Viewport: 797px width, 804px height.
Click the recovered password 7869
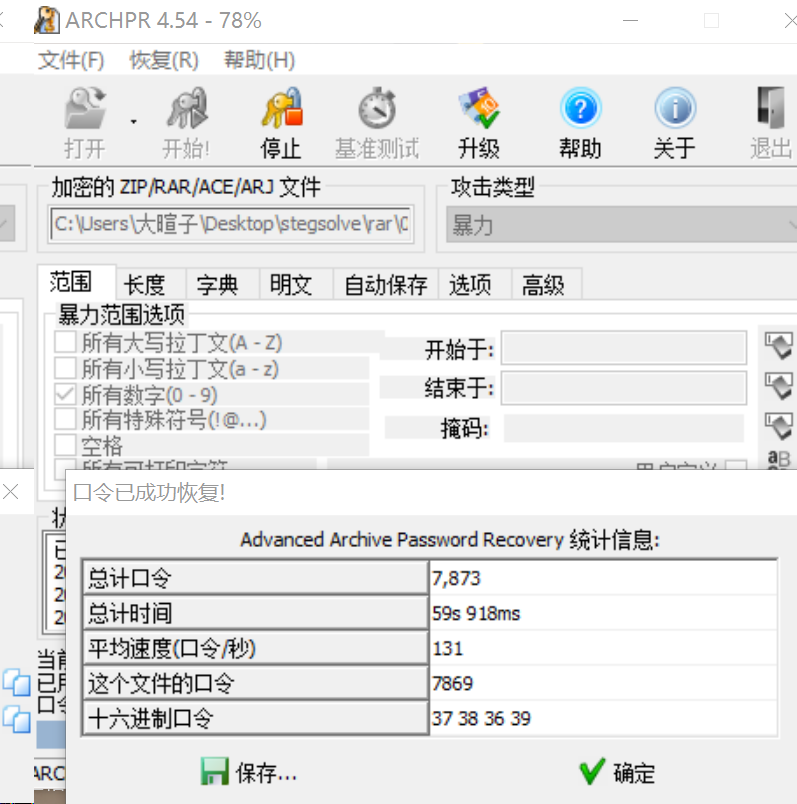coord(452,684)
